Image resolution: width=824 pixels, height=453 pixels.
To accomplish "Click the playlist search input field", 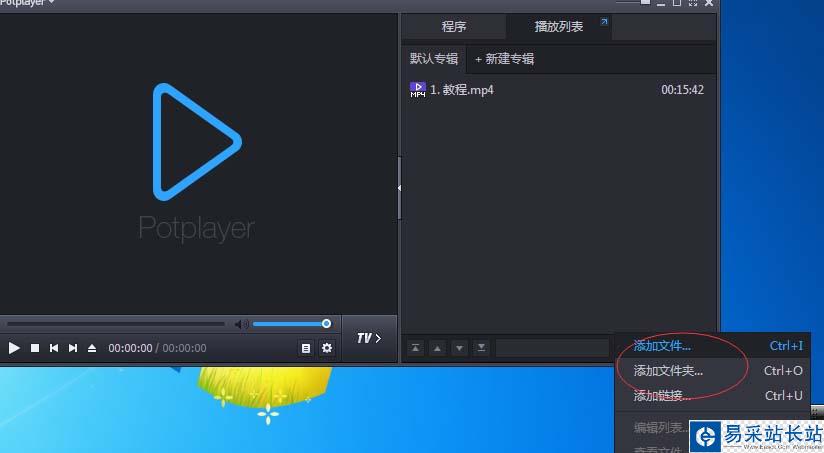I will 552,348.
